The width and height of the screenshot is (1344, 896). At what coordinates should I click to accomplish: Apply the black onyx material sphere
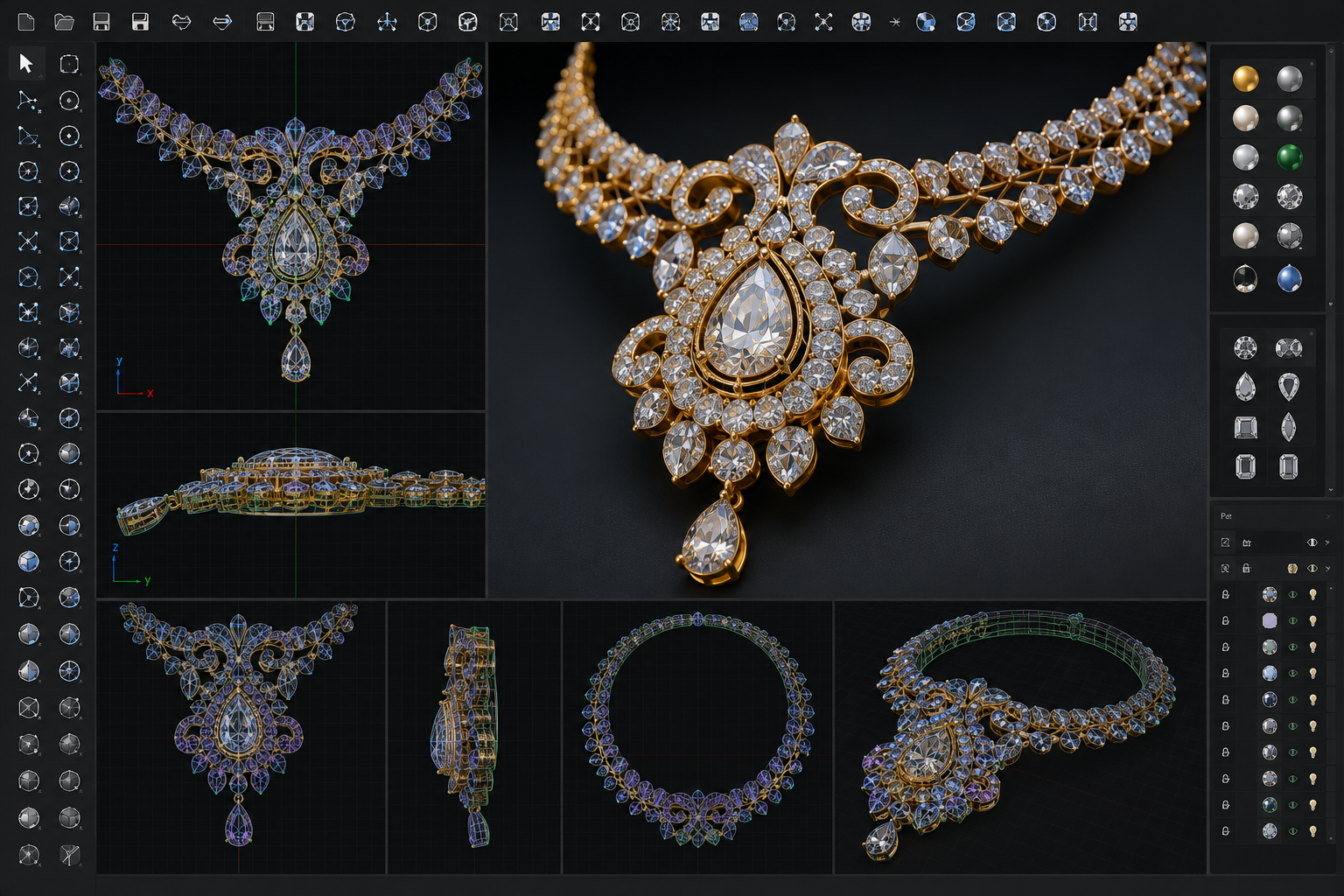tap(1245, 278)
